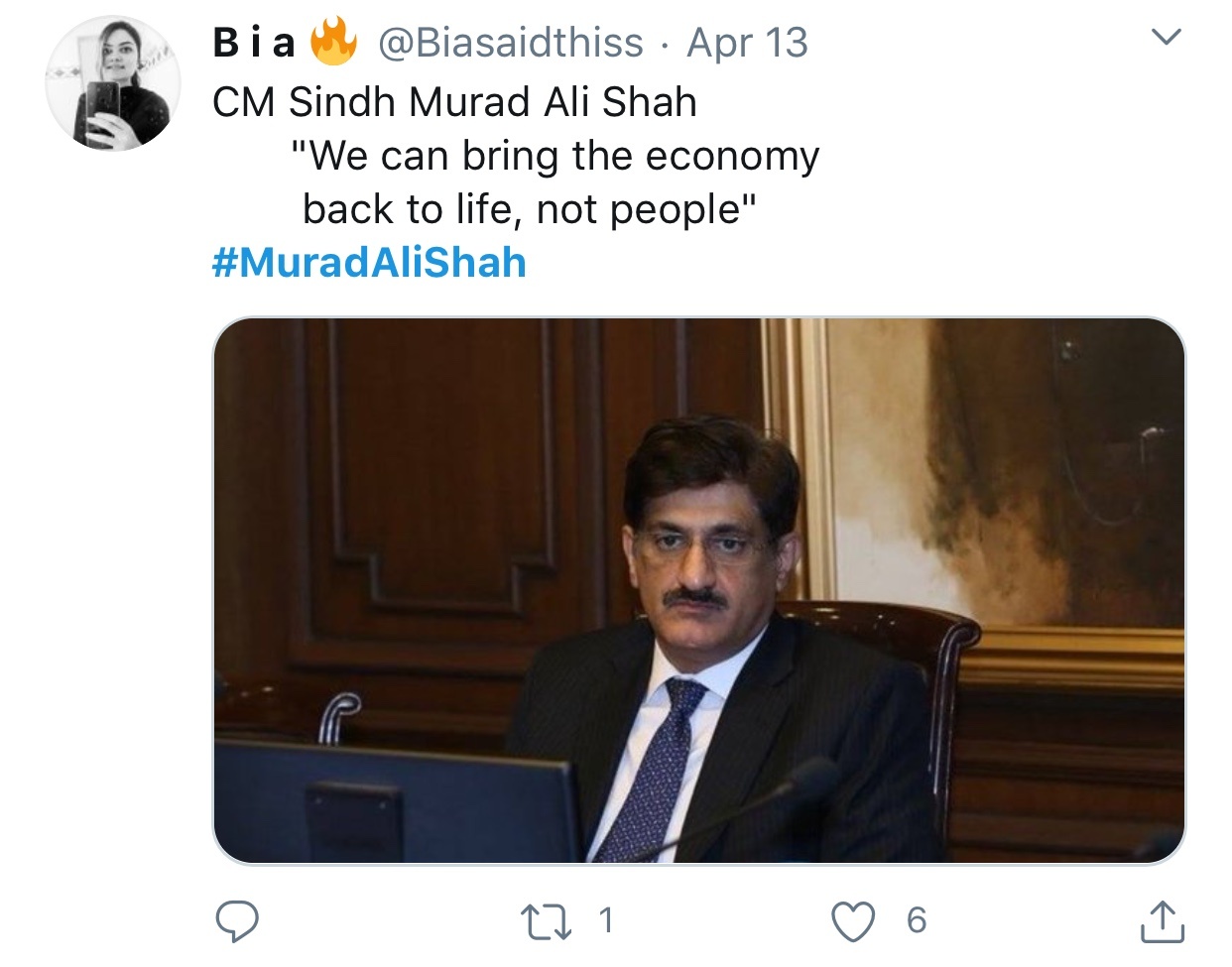The height and width of the screenshot is (967, 1232).
Task: View the retweet count of 1
Action: click(606, 921)
